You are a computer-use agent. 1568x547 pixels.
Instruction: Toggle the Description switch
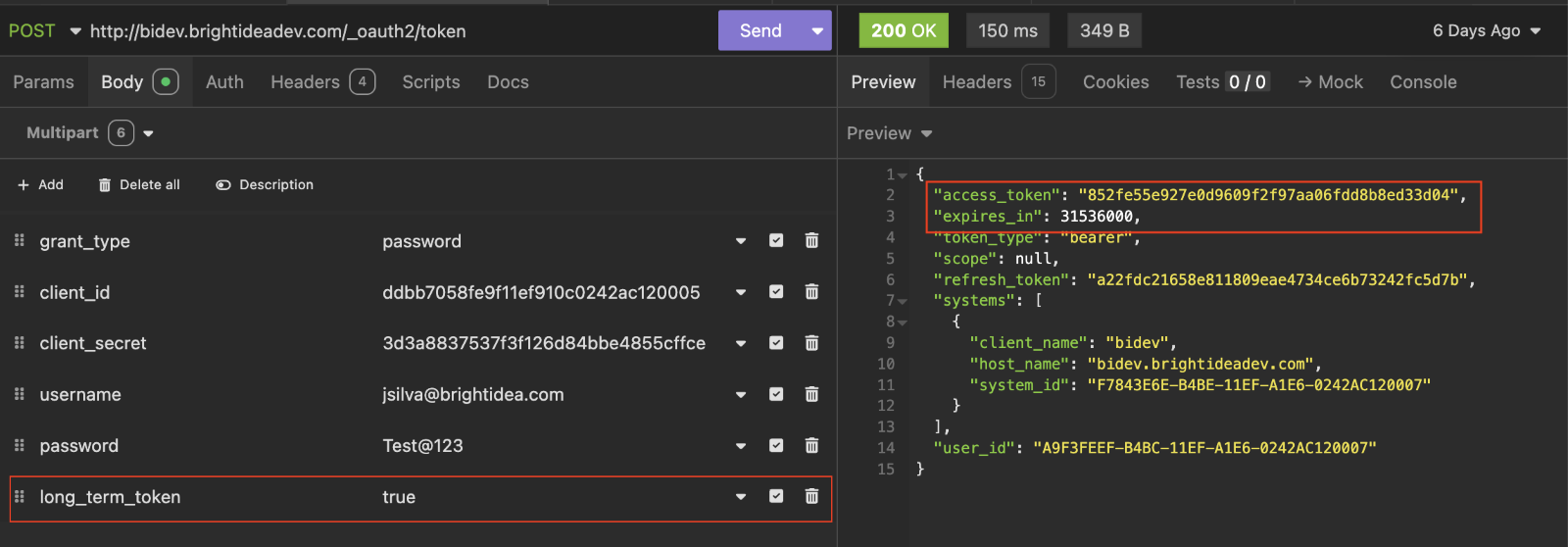tap(222, 185)
